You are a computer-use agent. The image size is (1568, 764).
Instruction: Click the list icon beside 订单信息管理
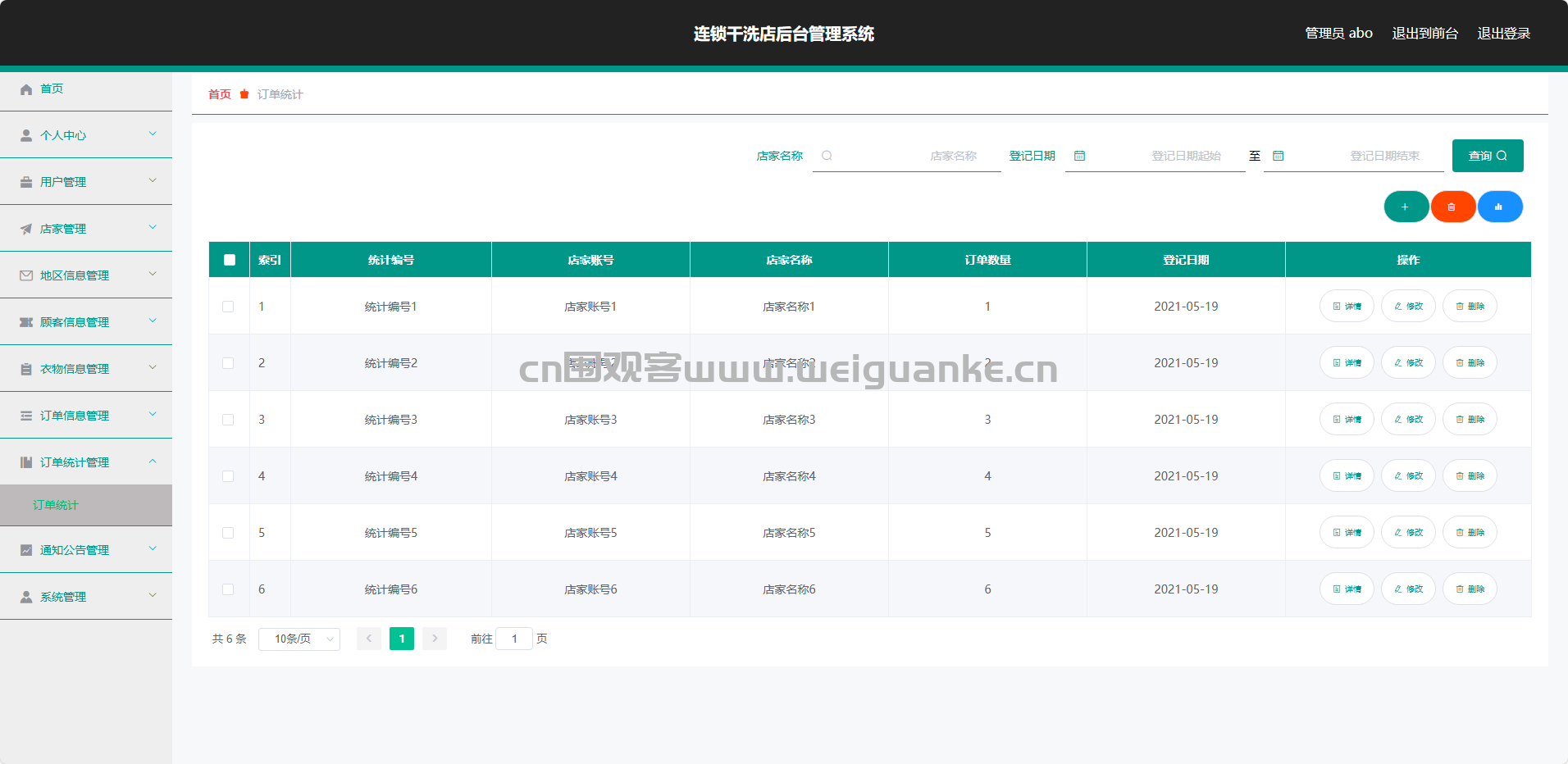click(26, 416)
